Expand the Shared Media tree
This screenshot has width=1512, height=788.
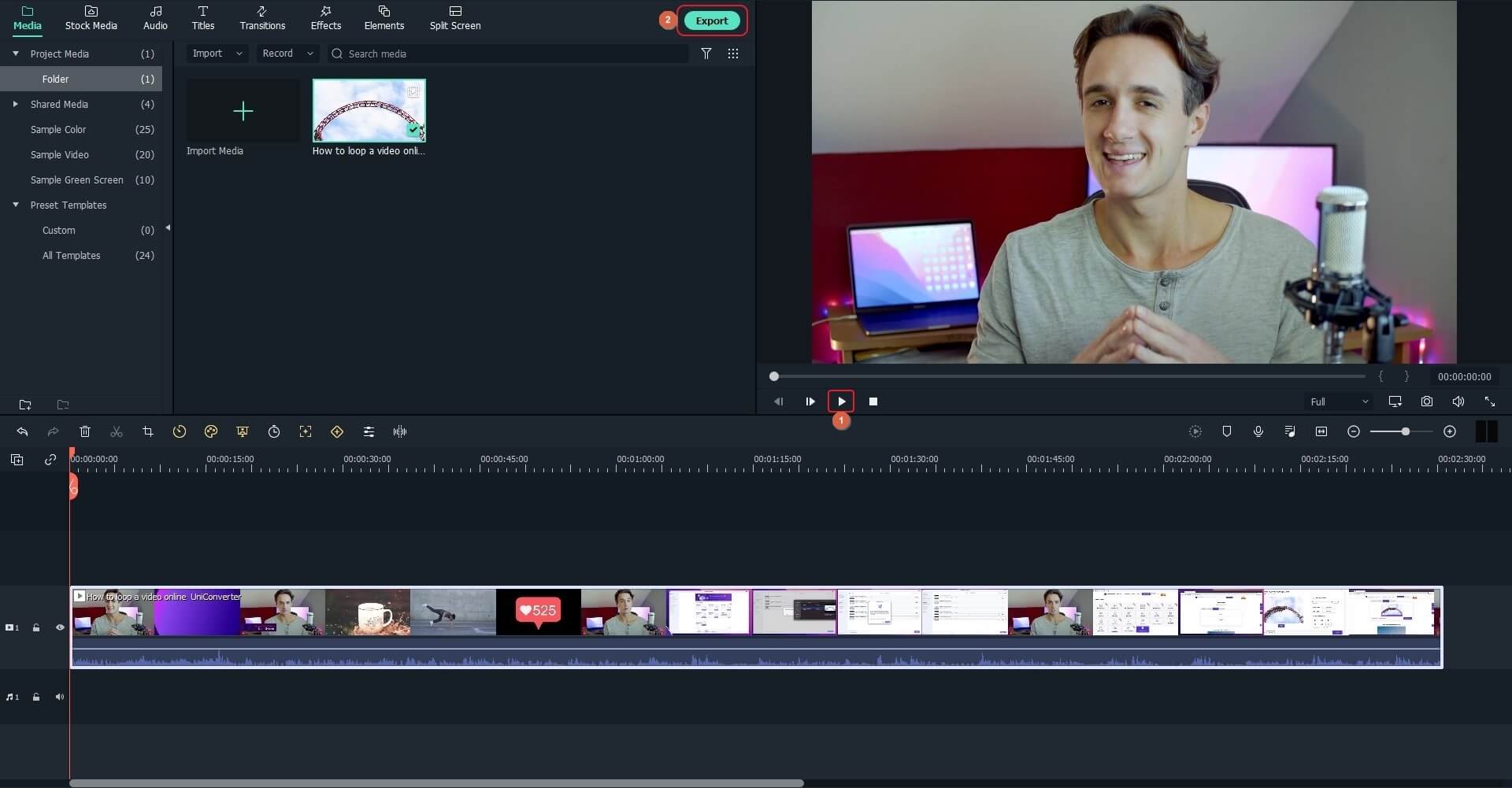coord(16,104)
